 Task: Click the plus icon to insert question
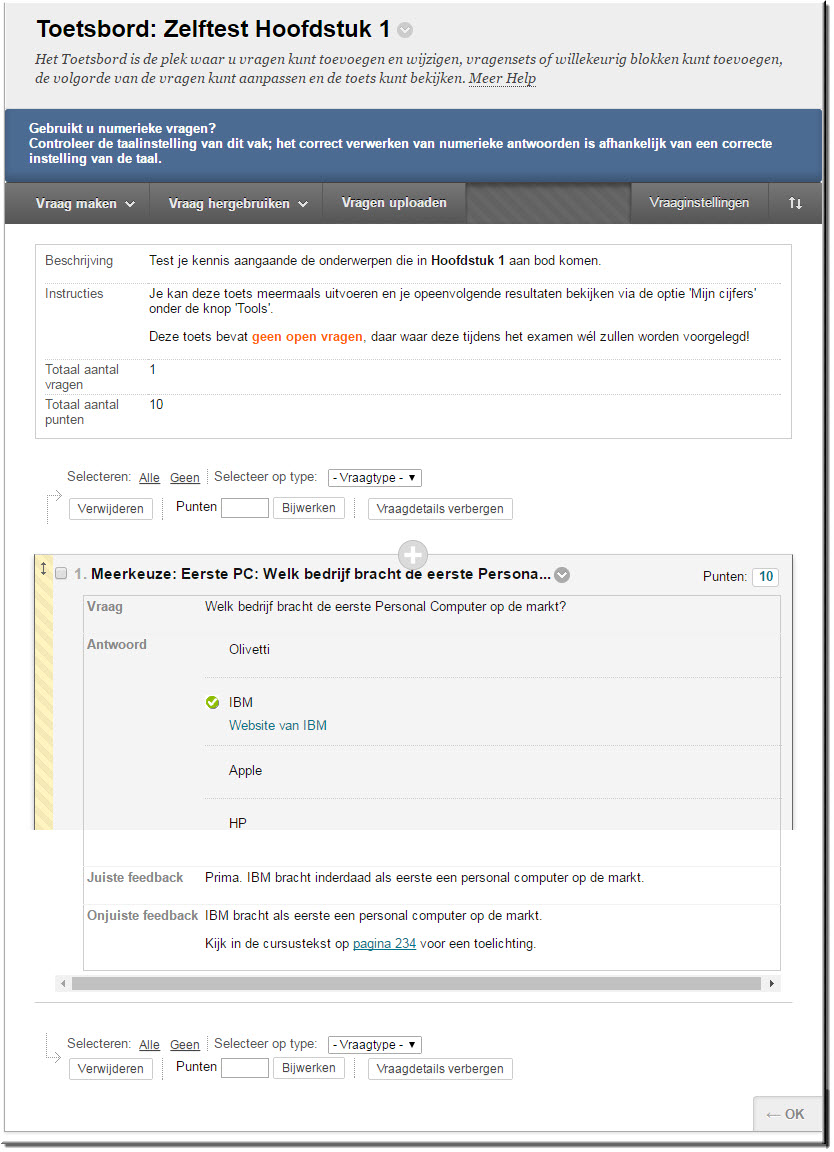[x=413, y=555]
